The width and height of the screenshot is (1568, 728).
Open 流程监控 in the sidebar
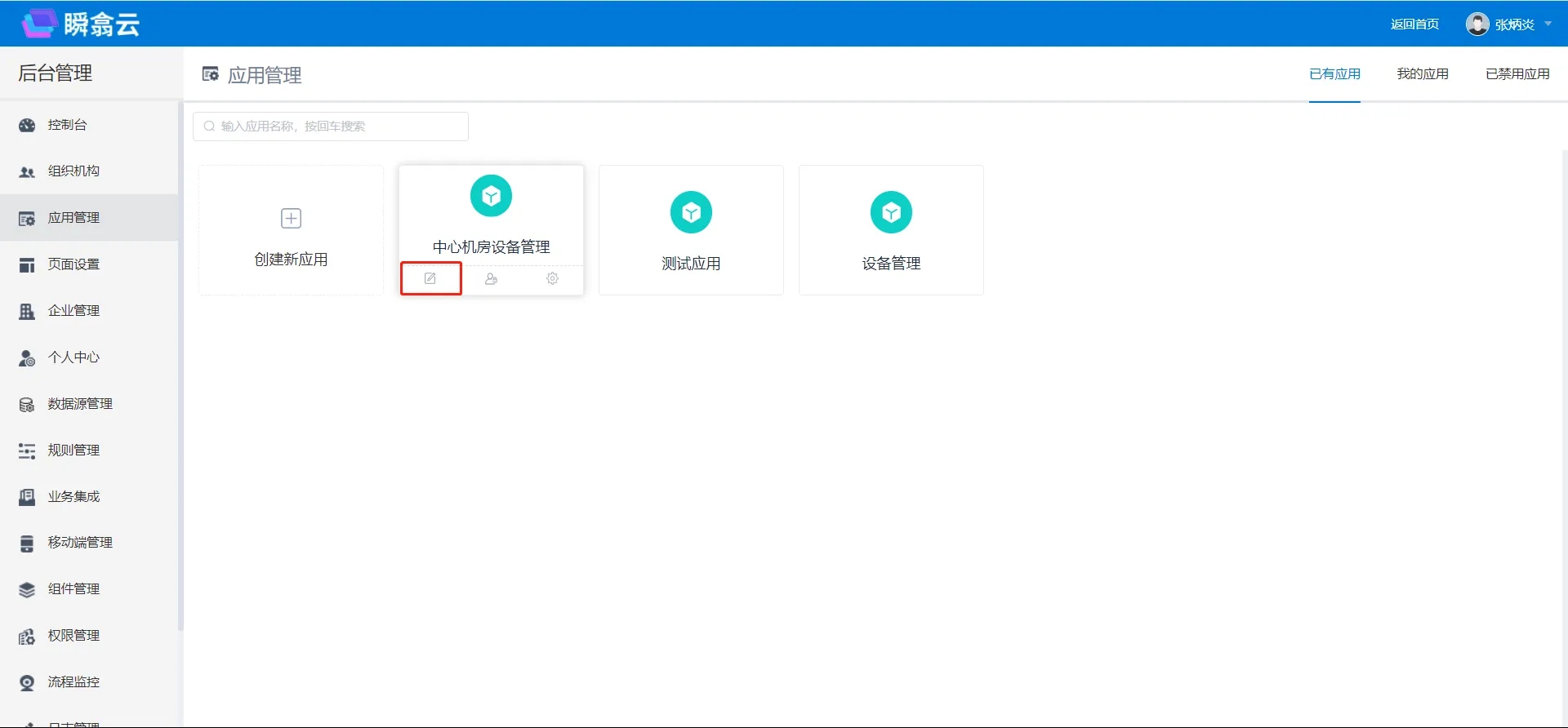73,682
